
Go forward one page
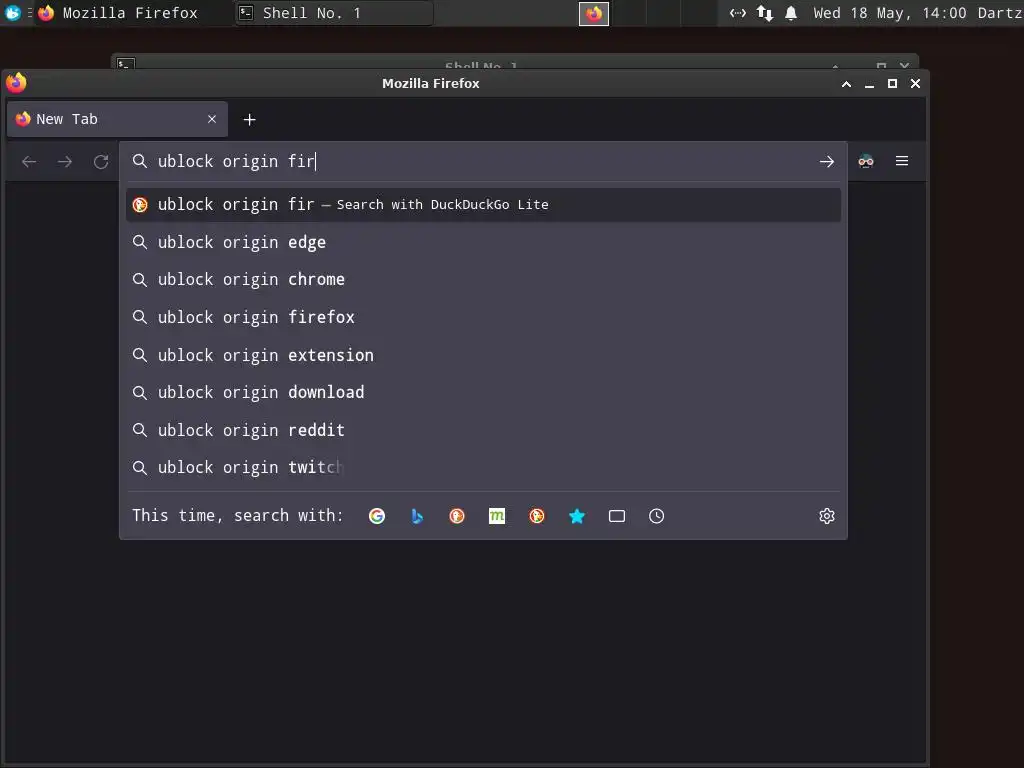click(65, 161)
